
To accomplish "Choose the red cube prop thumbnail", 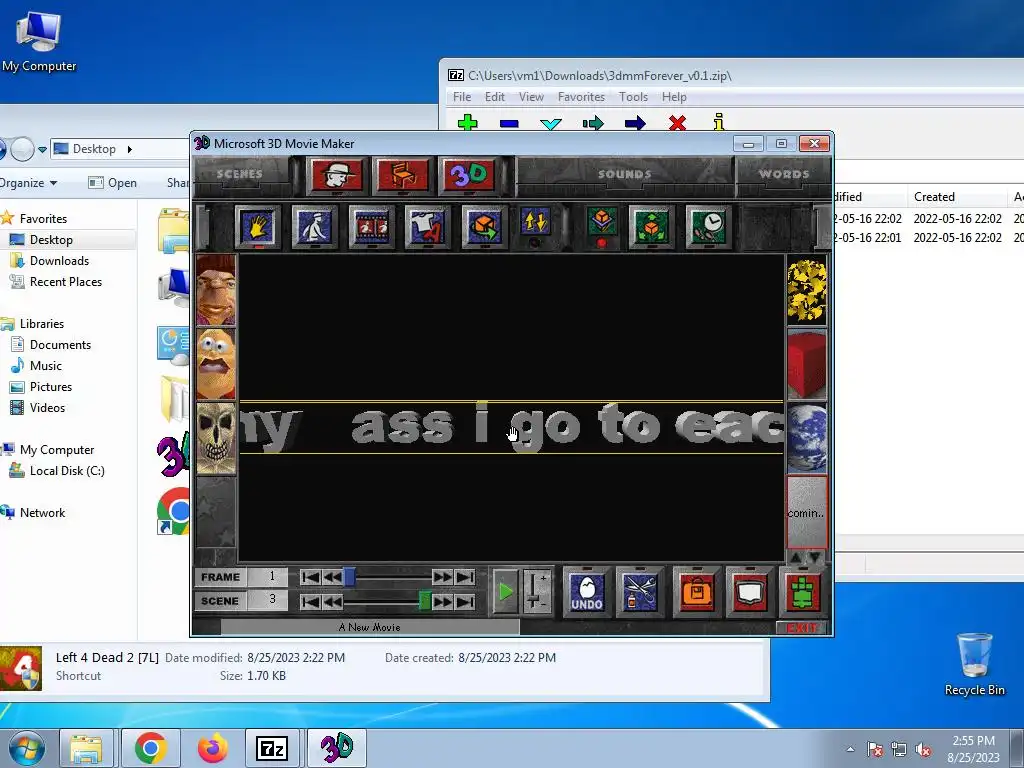I will [807, 364].
